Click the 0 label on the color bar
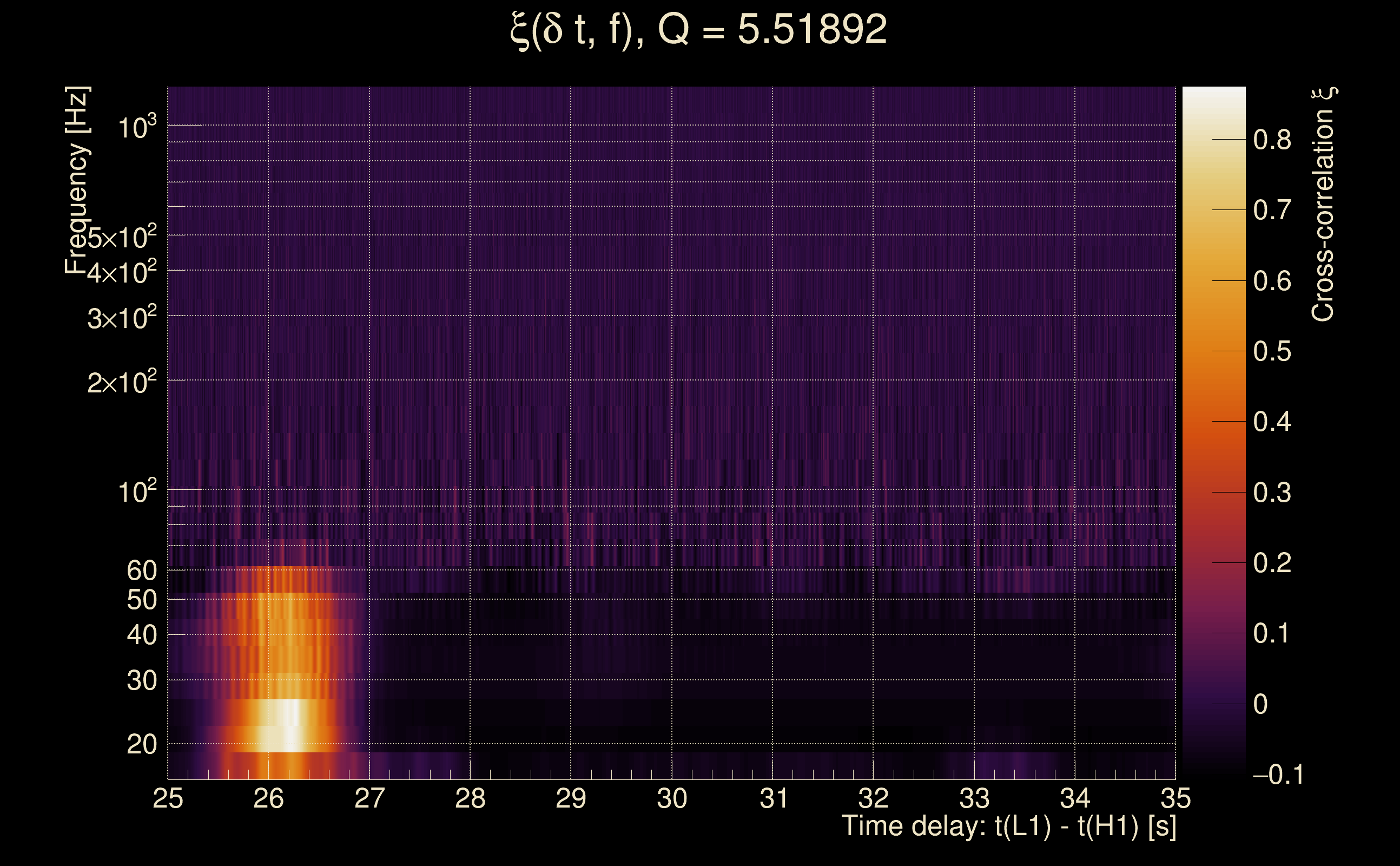The image size is (1400, 866). [x=1260, y=704]
